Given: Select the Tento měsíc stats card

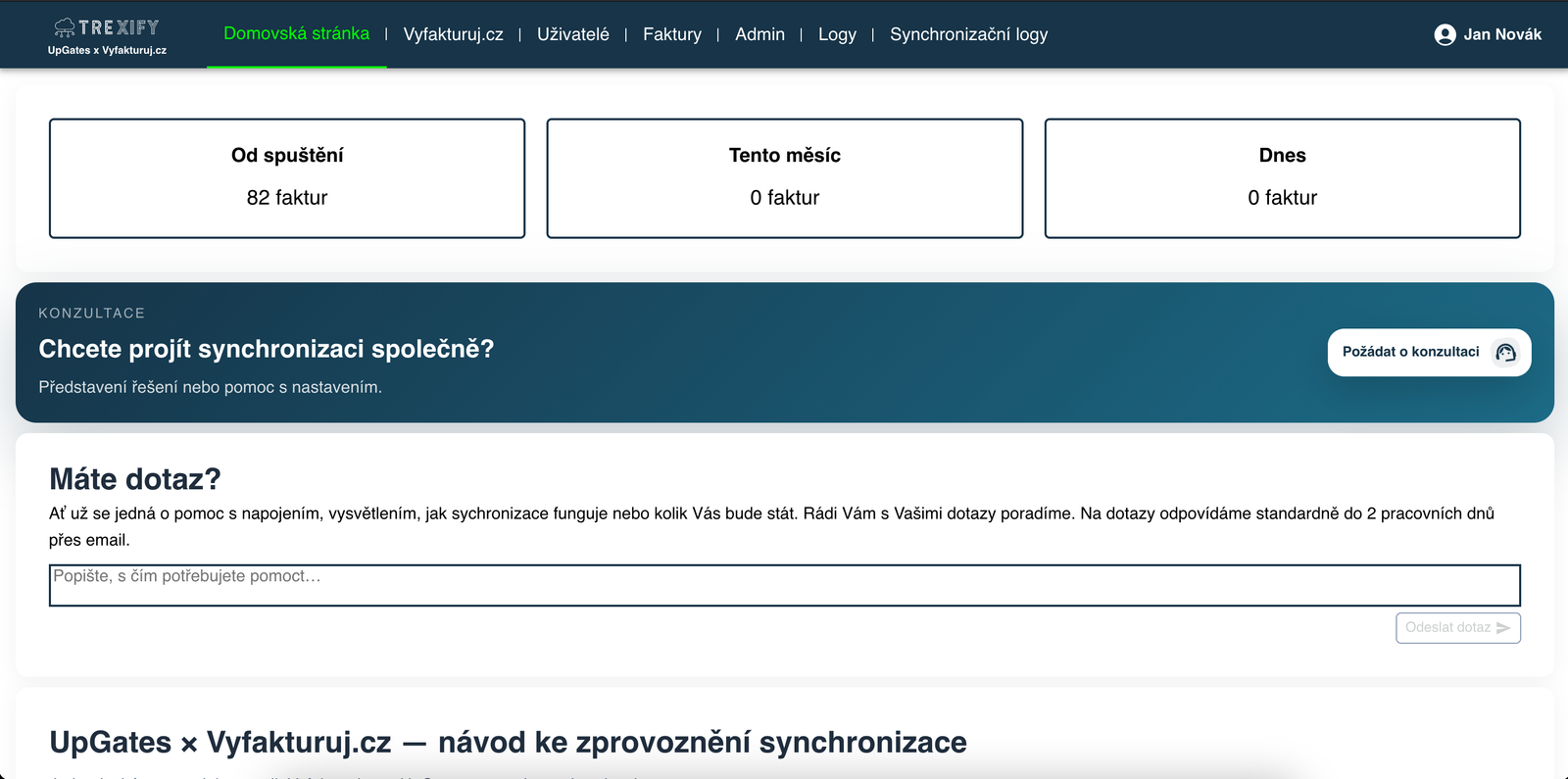Looking at the screenshot, I should [x=785, y=178].
